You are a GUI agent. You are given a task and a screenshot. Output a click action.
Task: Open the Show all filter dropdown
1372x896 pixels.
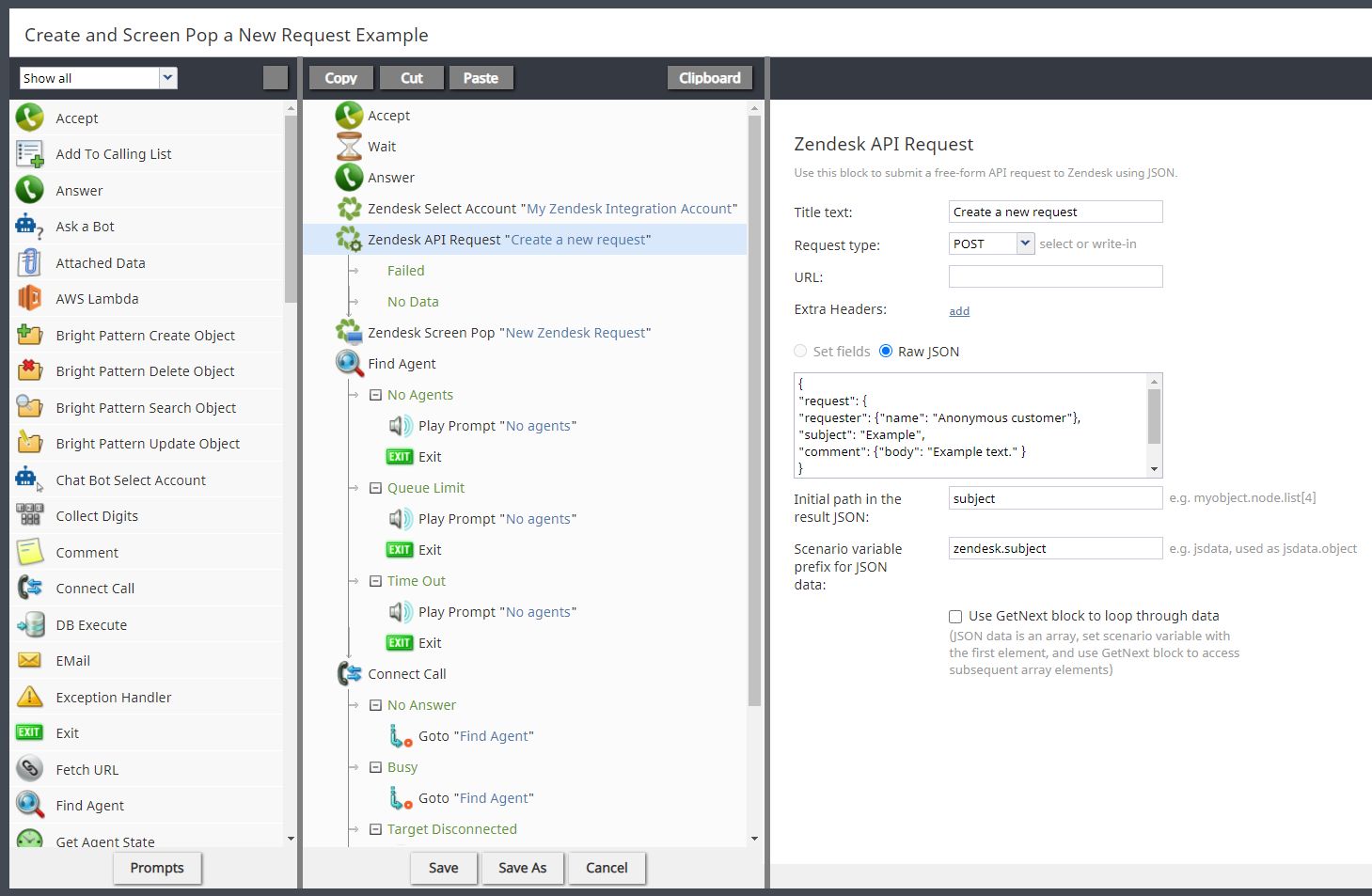tap(167, 78)
